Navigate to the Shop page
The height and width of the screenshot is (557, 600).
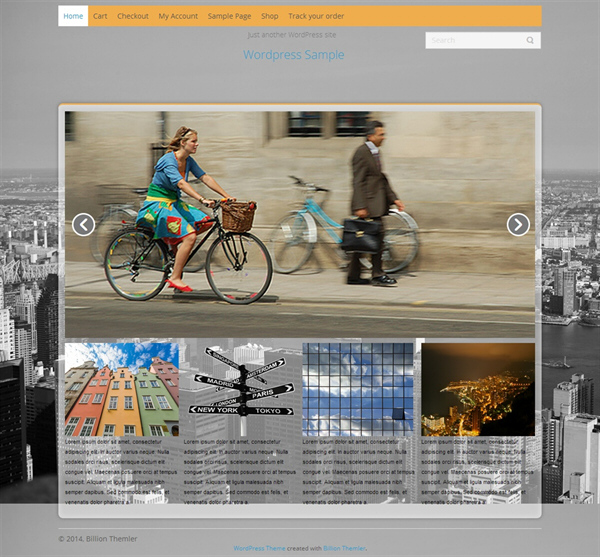(x=270, y=16)
